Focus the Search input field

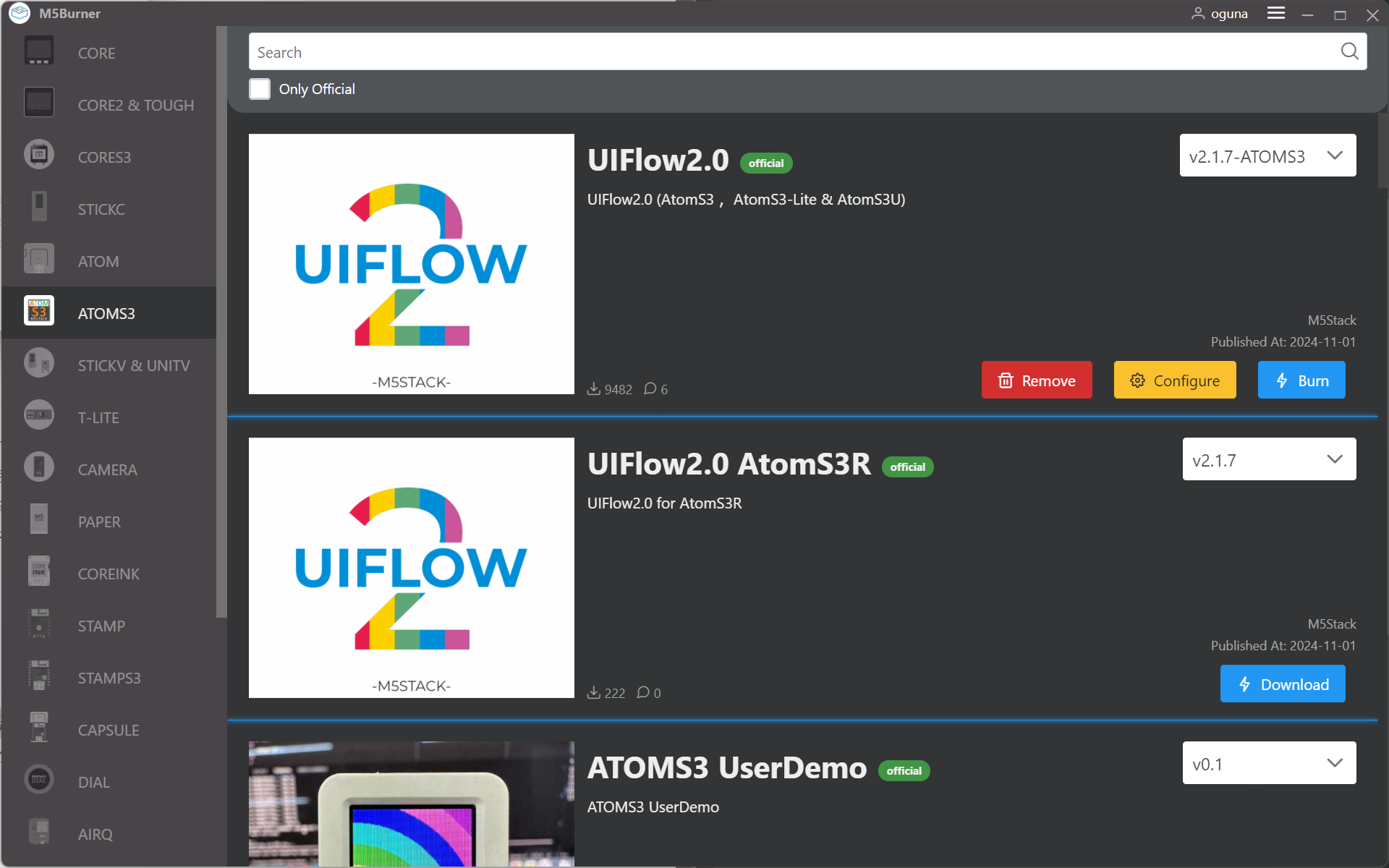[789, 52]
